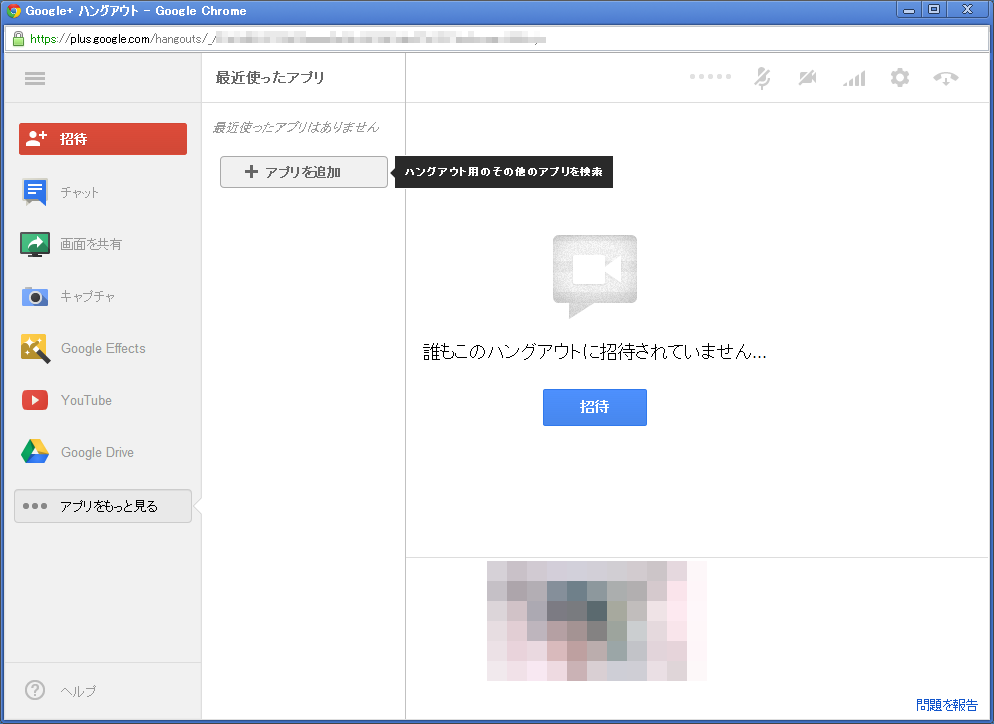Click the アプリを追加 button
This screenshot has width=994, height=724.
click(303, 172)
